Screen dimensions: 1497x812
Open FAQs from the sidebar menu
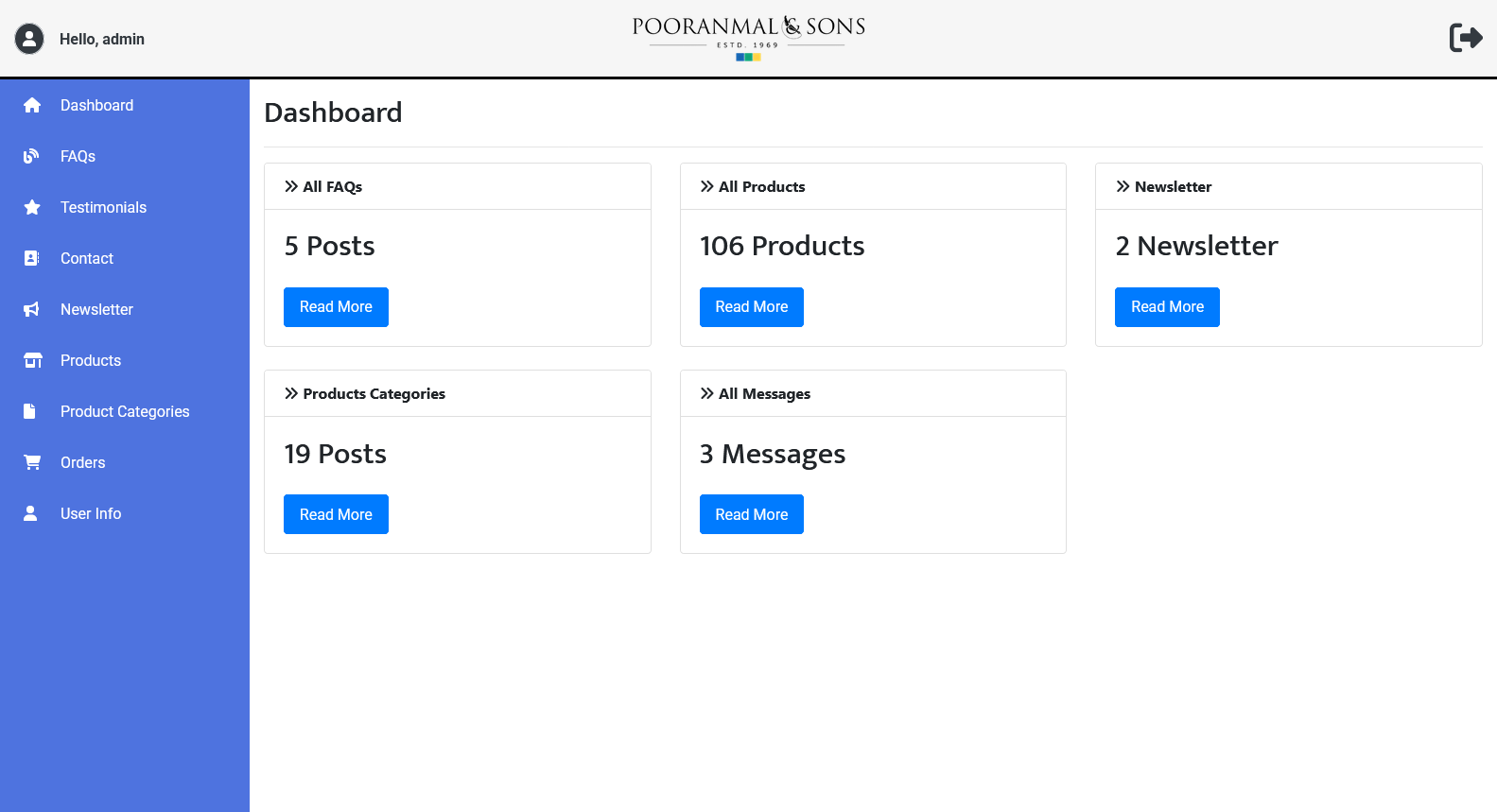point(78,156)
